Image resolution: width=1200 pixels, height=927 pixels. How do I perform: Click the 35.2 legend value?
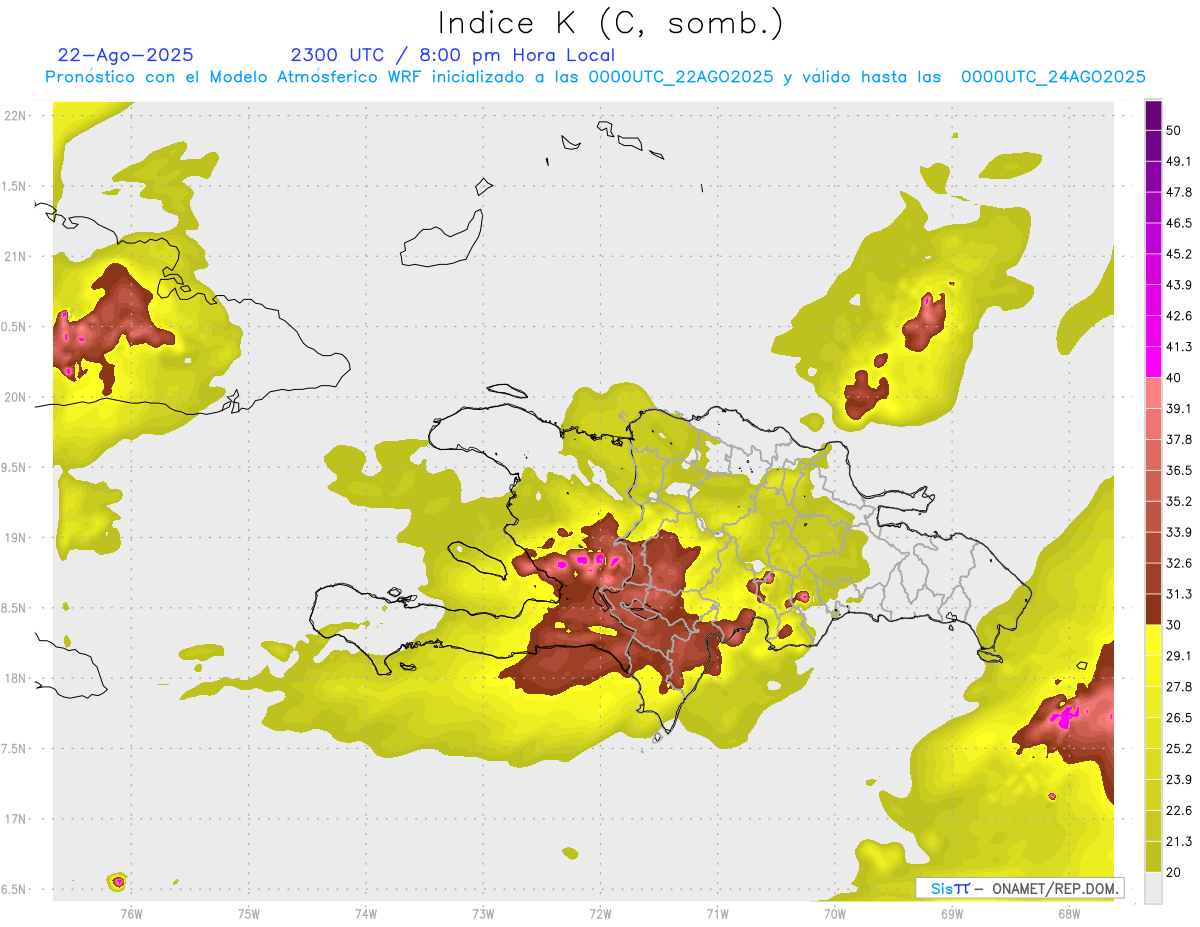coord(1180,501)
